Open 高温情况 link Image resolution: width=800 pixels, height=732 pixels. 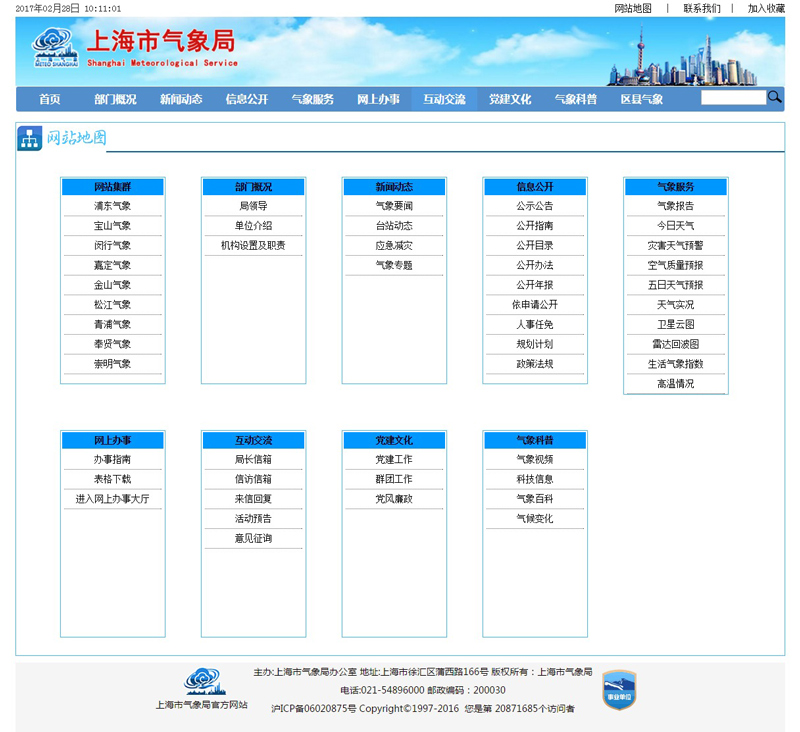(x=676, y=384)
